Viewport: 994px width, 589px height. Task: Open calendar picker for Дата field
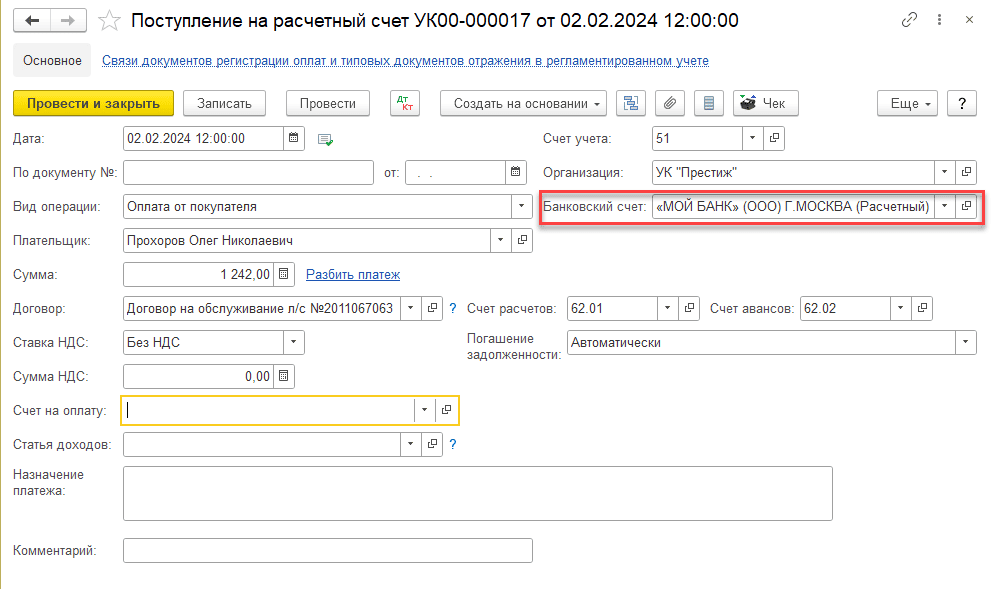pyautogui.click(x=294, y=138)
